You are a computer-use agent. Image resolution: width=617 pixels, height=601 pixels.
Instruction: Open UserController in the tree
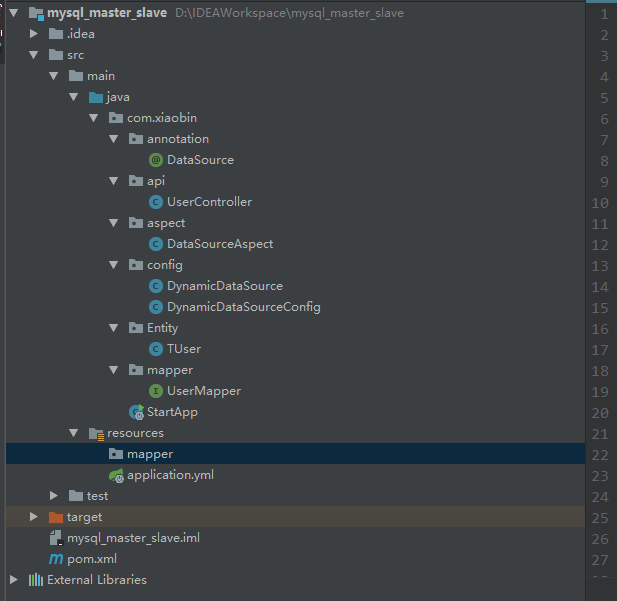(x=209, y=202)
